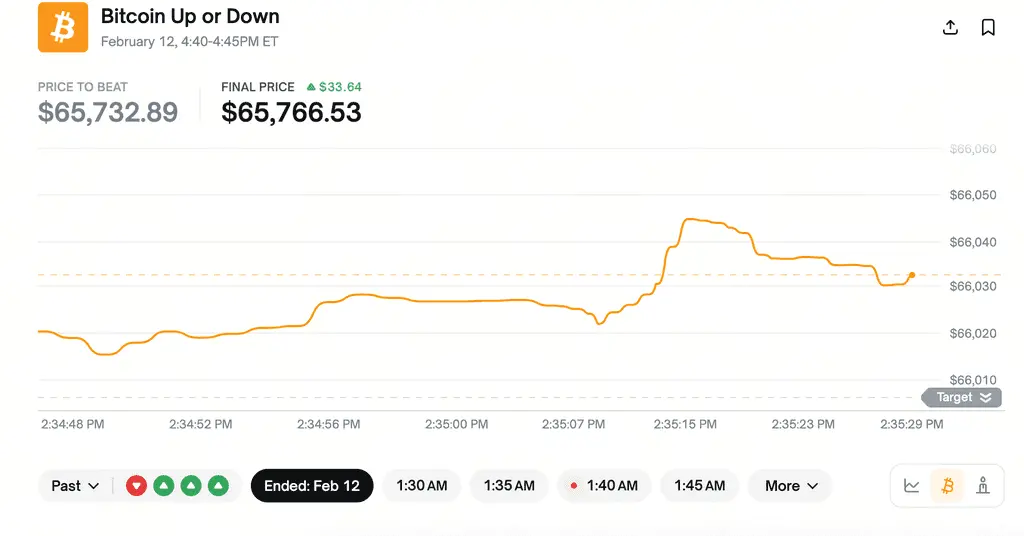
Task: Switch to the 1:35 AM tab
Action: 509,486
